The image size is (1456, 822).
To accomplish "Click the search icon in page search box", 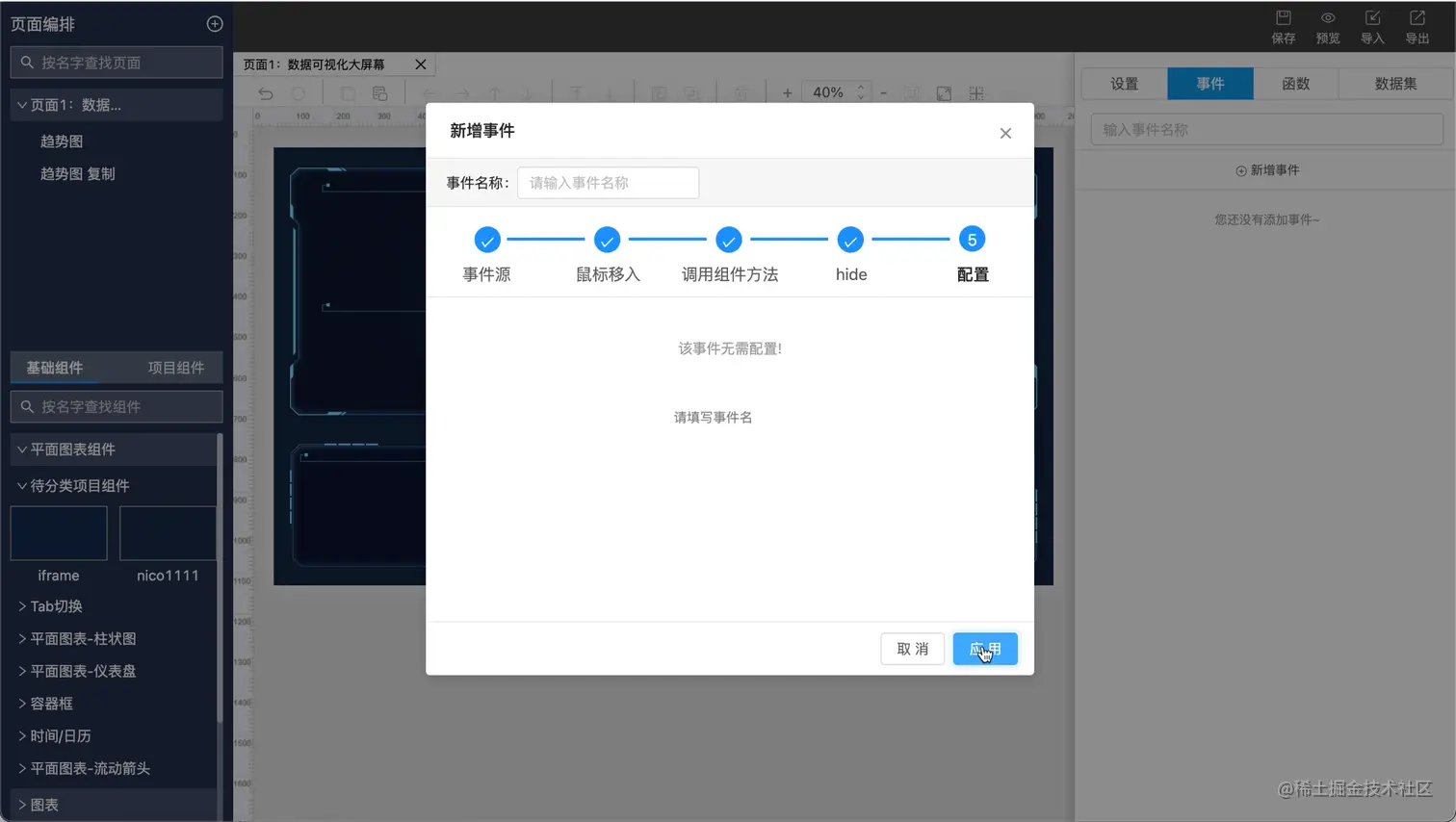I will point(27,63).
